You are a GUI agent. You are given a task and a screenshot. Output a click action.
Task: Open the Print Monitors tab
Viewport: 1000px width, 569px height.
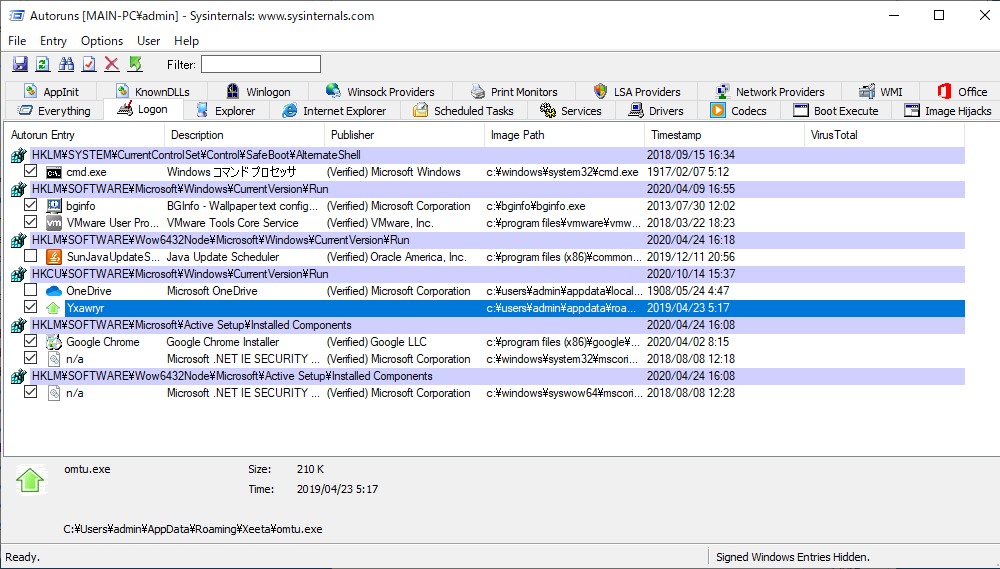pyautogui.click(x=514, y=92)
